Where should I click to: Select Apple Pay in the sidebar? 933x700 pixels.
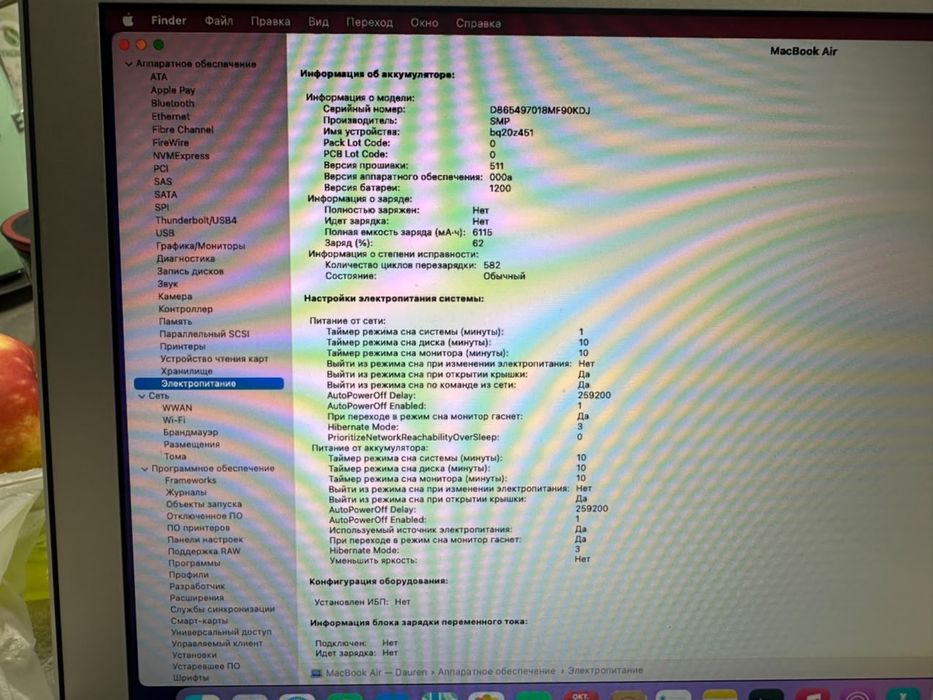coord(173,90)
